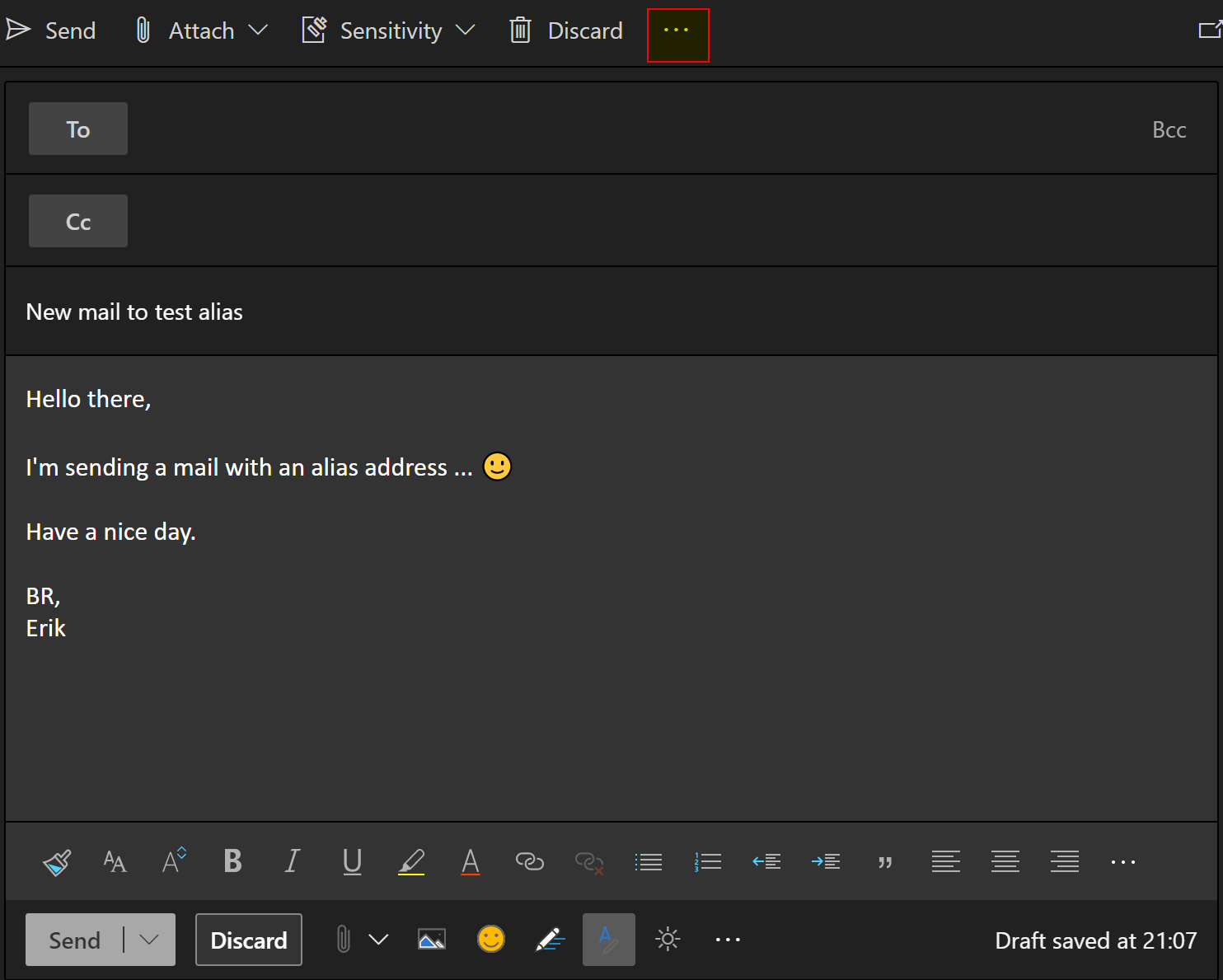Click the To button to pick recipients
The width and height of the screenshot is (1223, 980).
(78, 129)
